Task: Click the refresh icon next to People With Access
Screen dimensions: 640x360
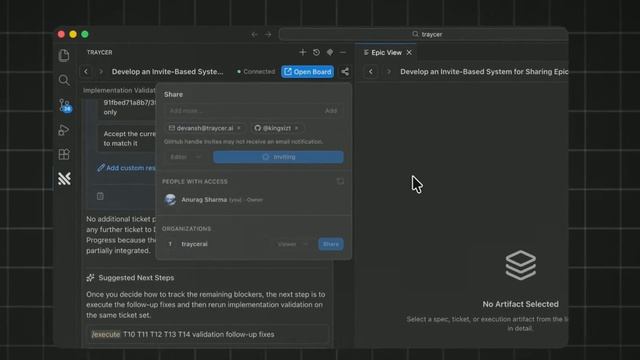Action: pos(340,181)
